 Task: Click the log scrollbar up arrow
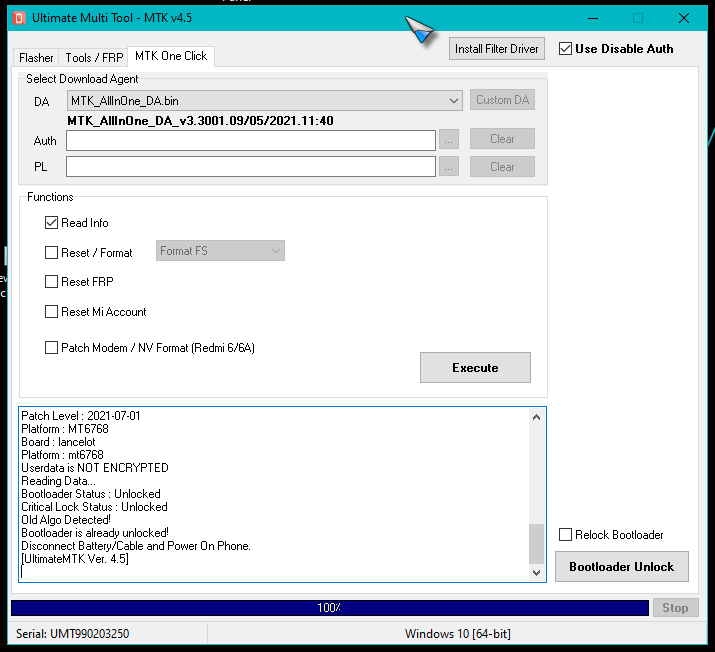pos(537,417)
